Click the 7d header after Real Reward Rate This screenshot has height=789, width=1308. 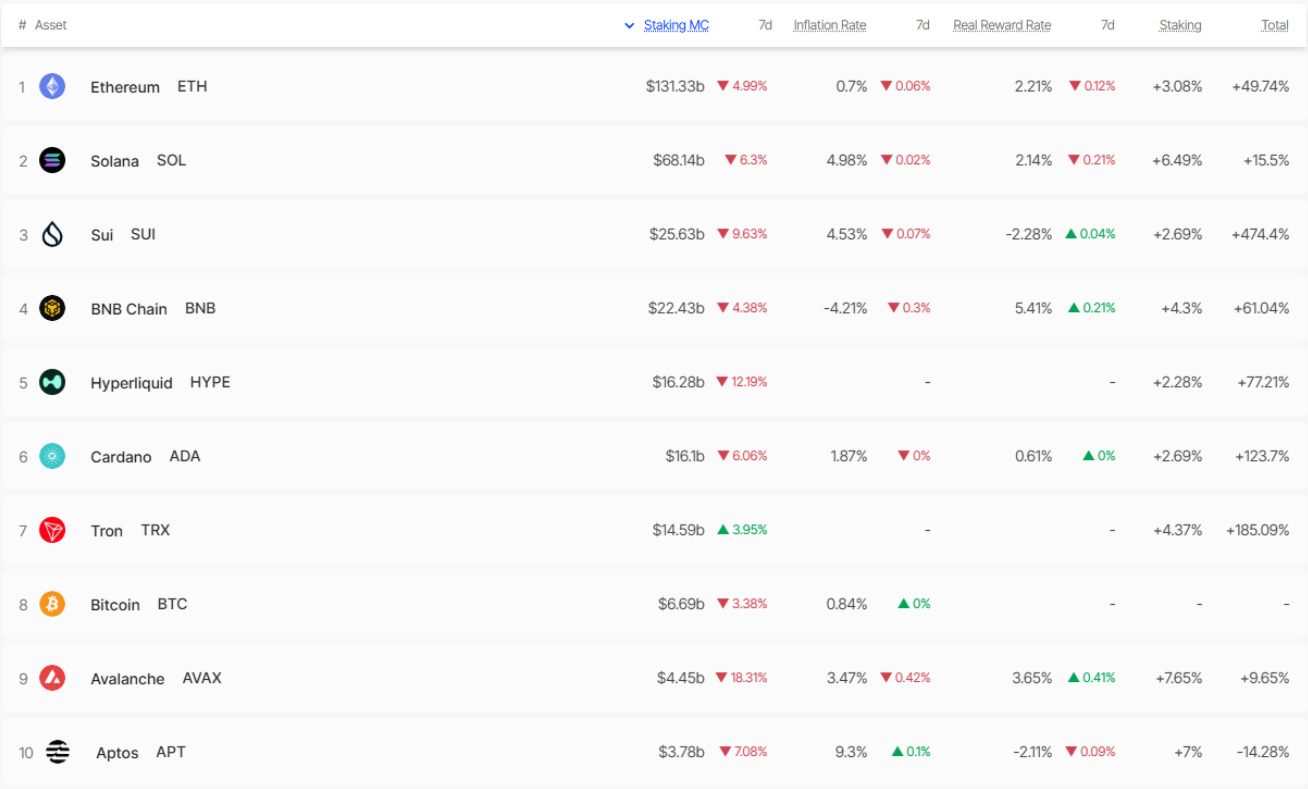(x=1107, y=25)
